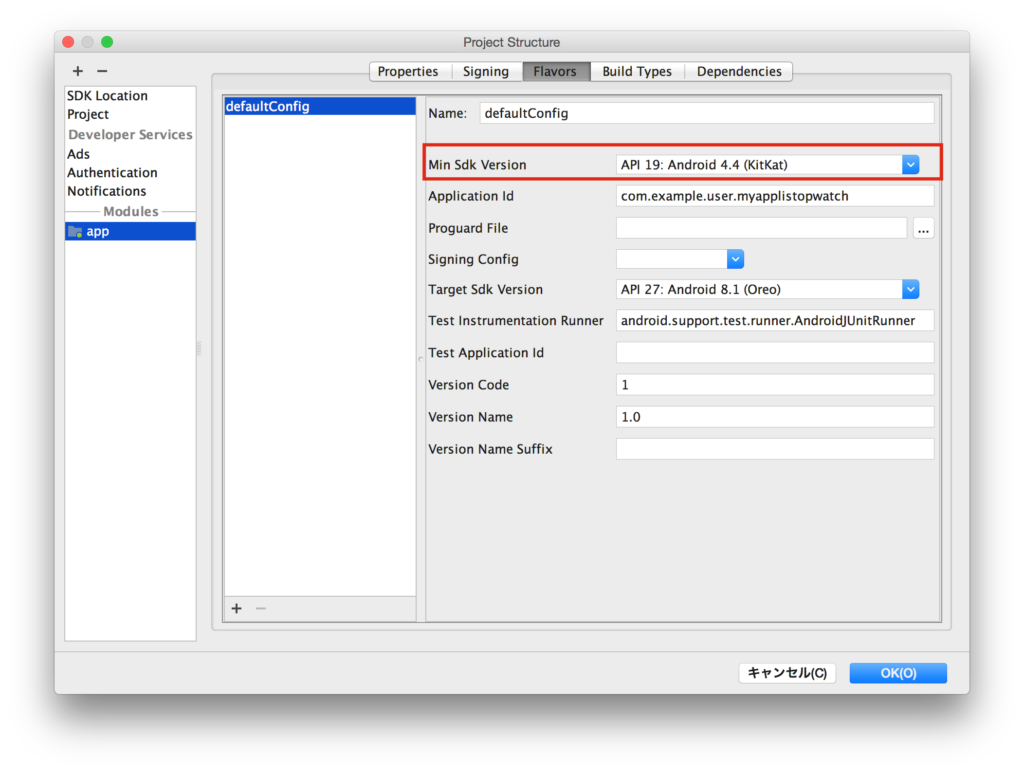Select Authentication in the sidebar

(x=112, y=172)
